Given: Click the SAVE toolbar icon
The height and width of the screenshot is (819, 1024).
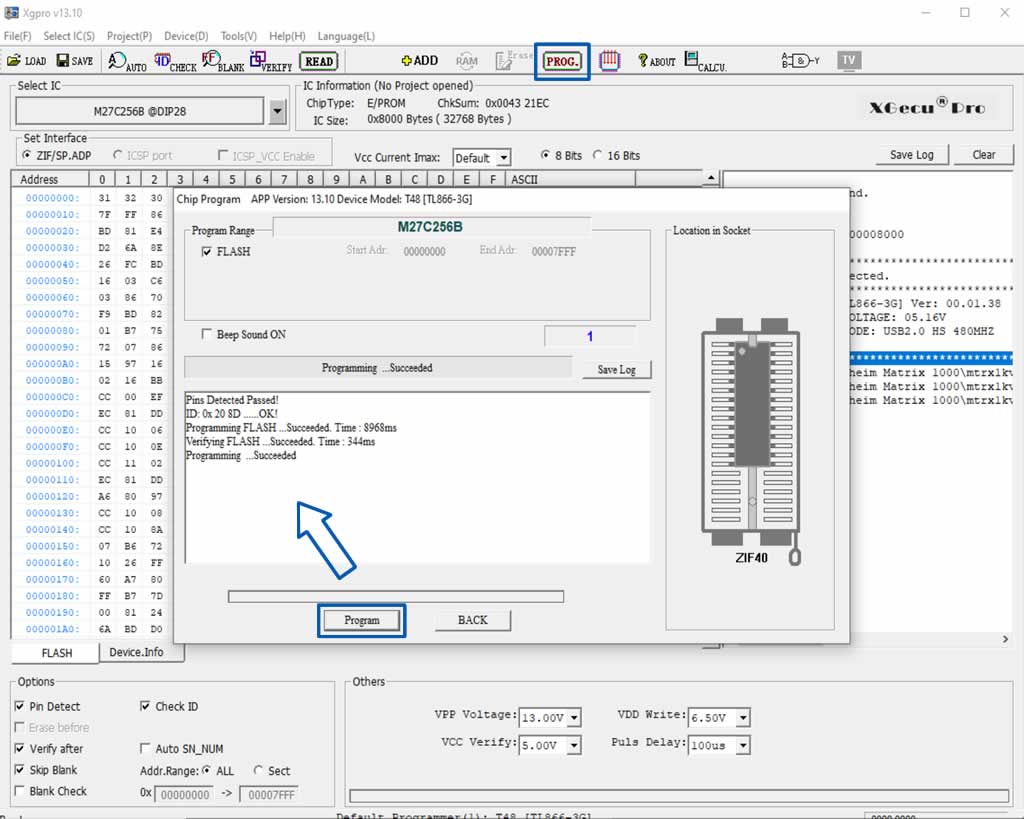Looking at the screenshot, I should (x=74, y=61).
